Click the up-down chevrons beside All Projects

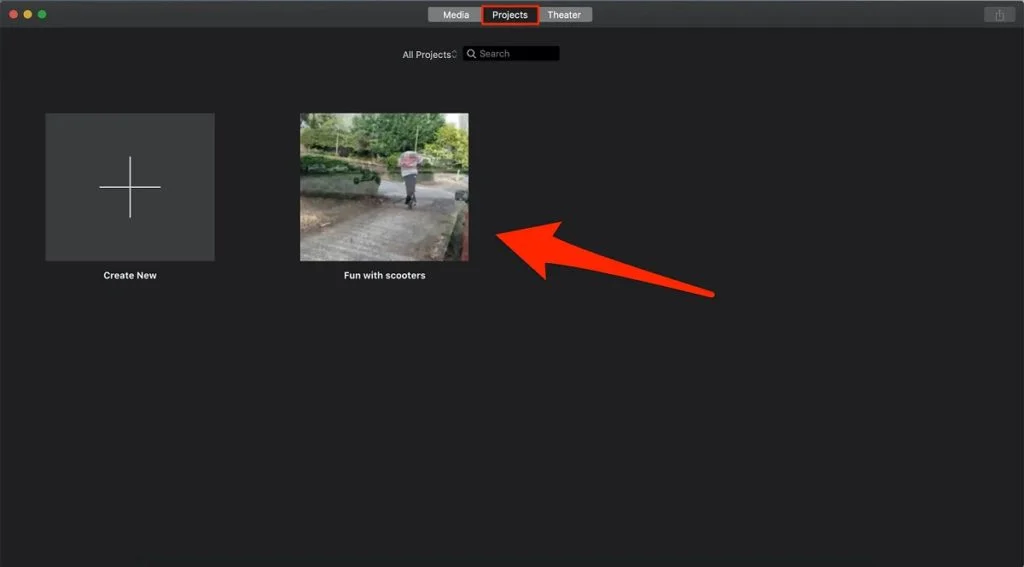tap(455, 55)
